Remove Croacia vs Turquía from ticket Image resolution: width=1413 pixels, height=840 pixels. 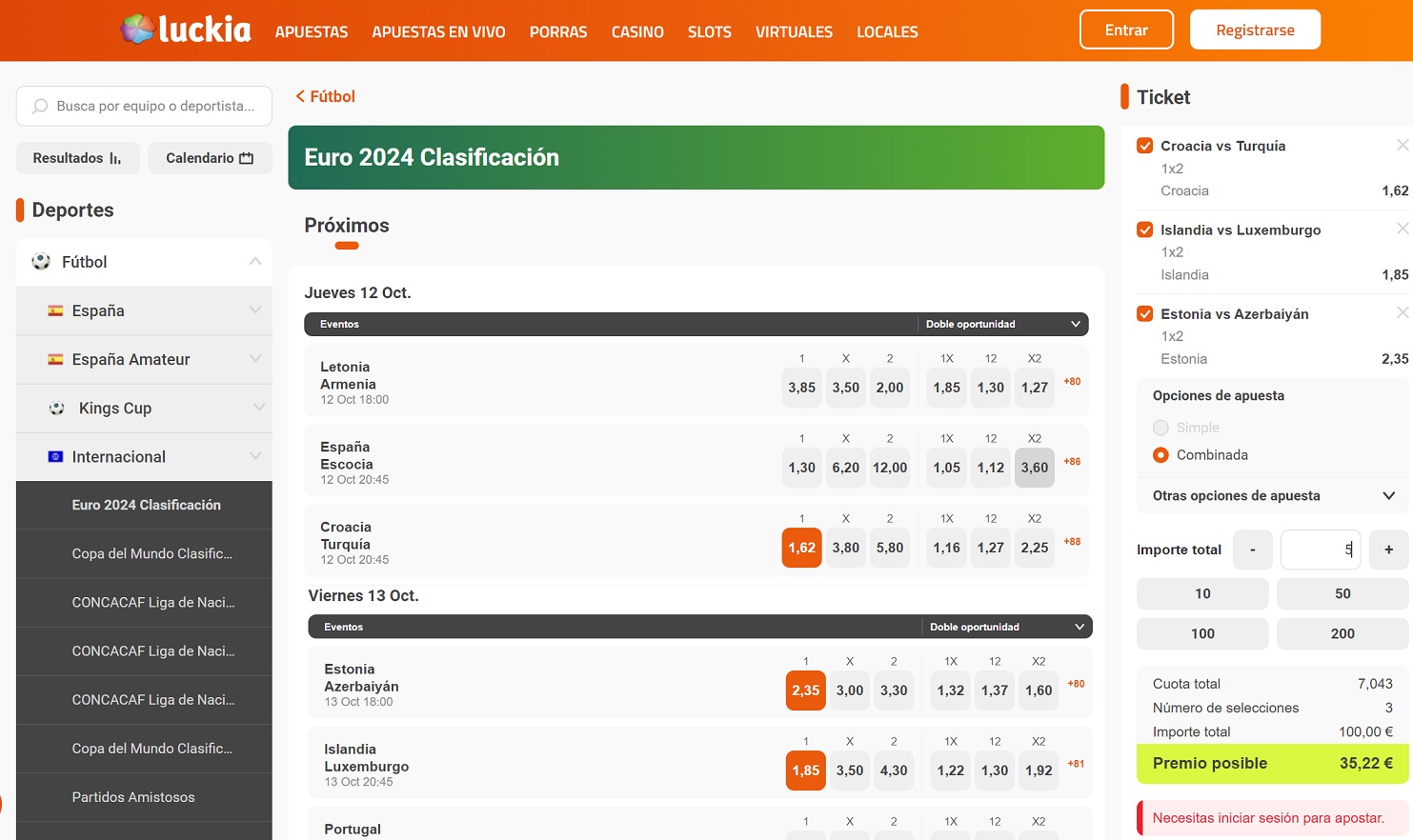1403,145
